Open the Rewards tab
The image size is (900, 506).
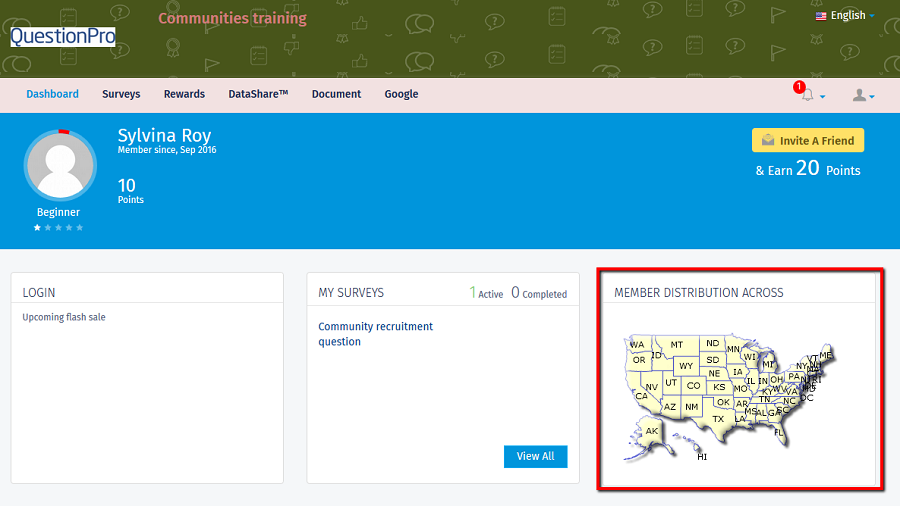coord(184,94)
